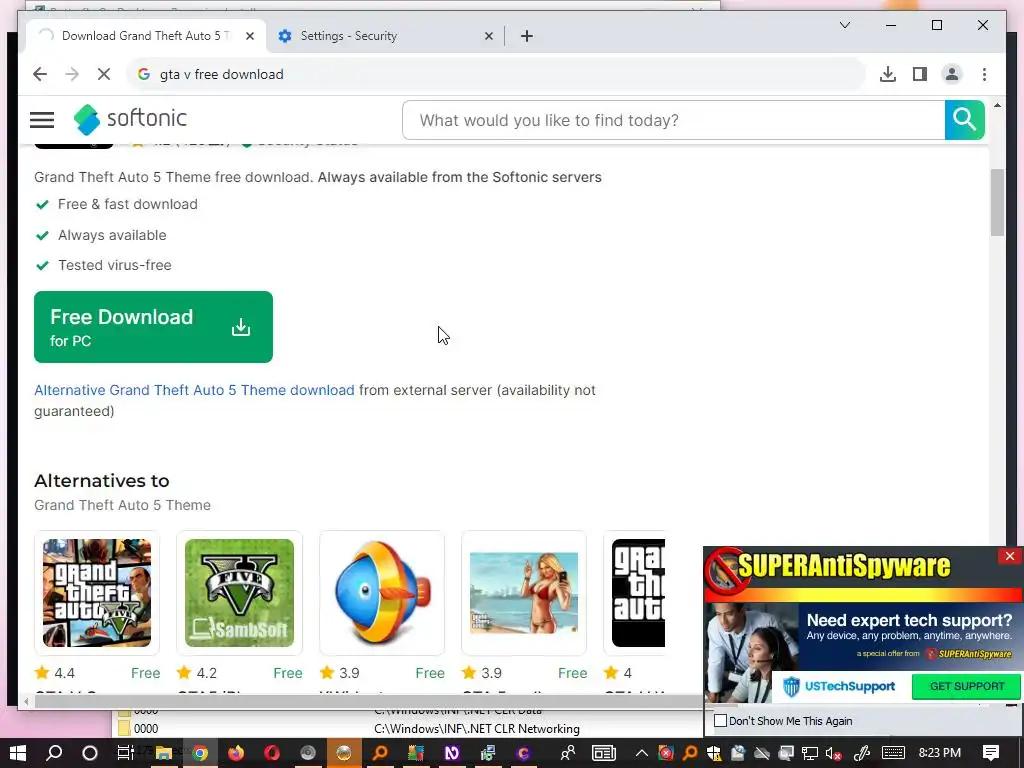Click the scroll-up arrow of page scrollbar
The width and height of the screenshot is (1024, 768).
(997, 104)
